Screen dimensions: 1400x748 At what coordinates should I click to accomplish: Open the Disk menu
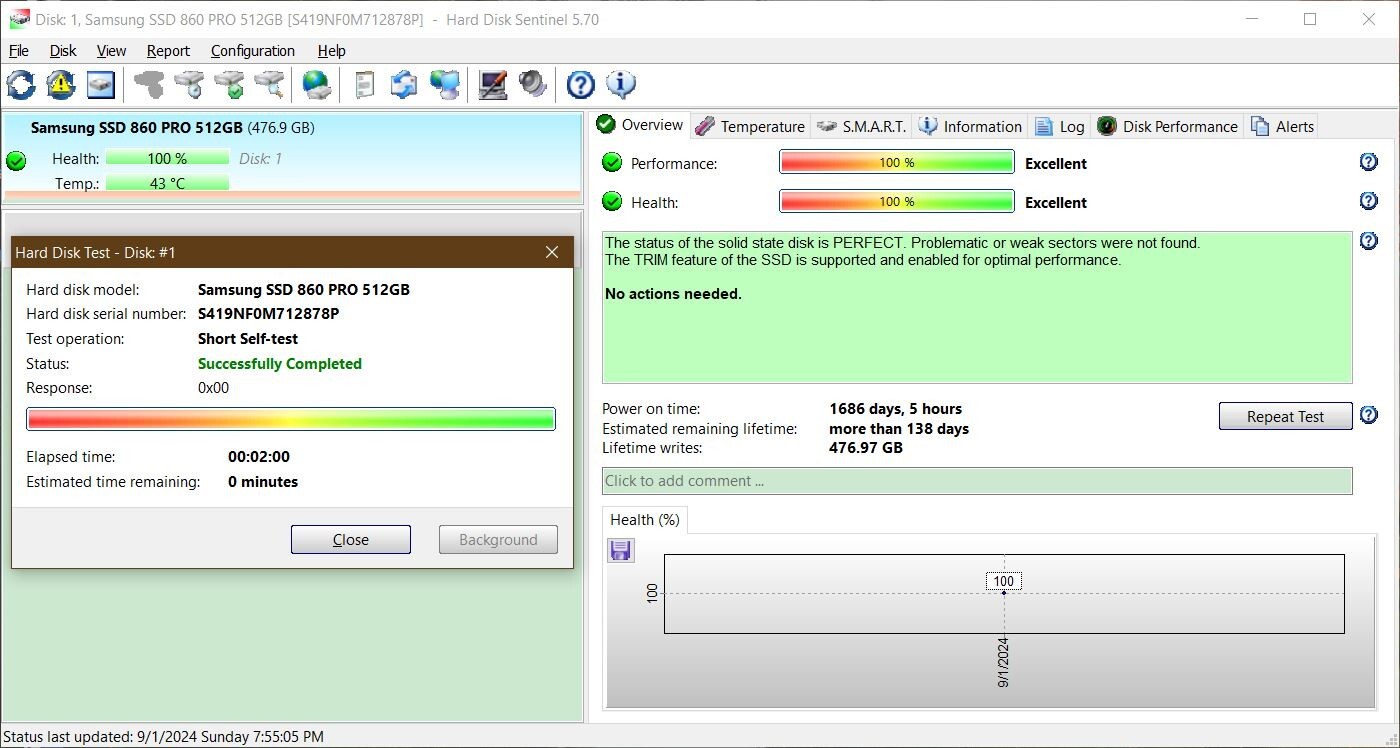pyautogui.click(x=63, y=50)
